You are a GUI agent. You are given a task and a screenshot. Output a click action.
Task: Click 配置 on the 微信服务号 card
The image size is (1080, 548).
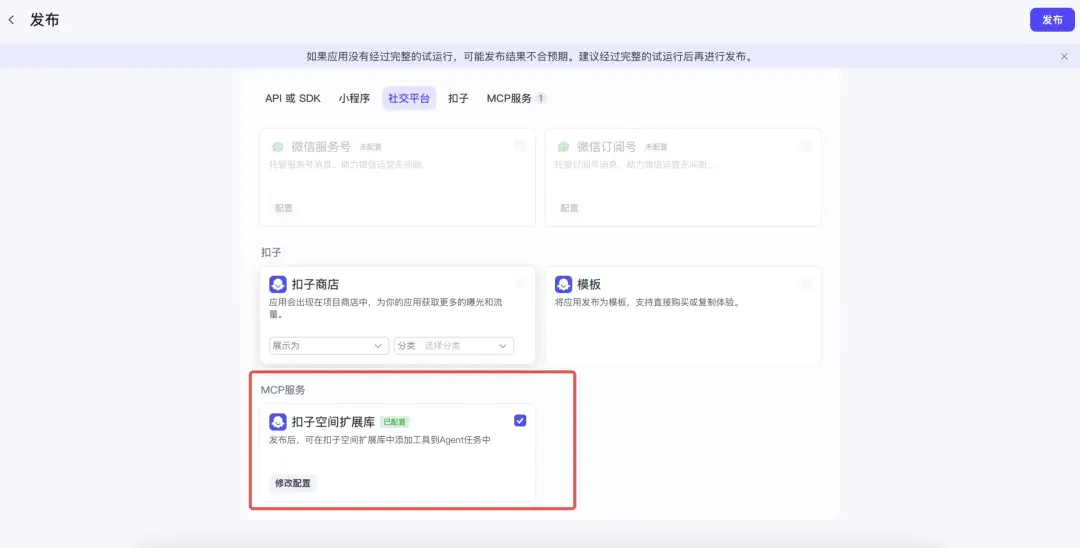tap(284, 208)
